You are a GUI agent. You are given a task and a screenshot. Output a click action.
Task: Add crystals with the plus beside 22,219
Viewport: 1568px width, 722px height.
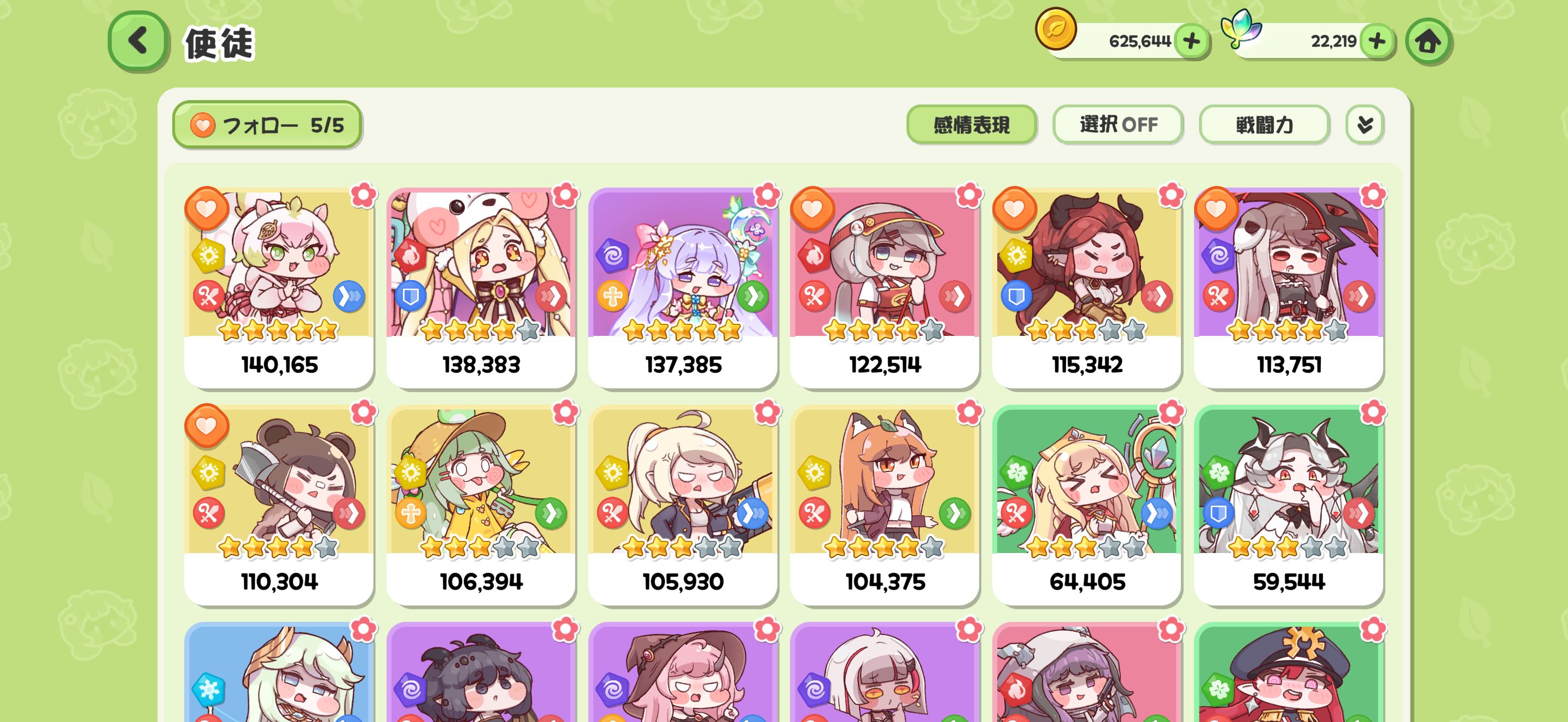tap(1376, 42)
